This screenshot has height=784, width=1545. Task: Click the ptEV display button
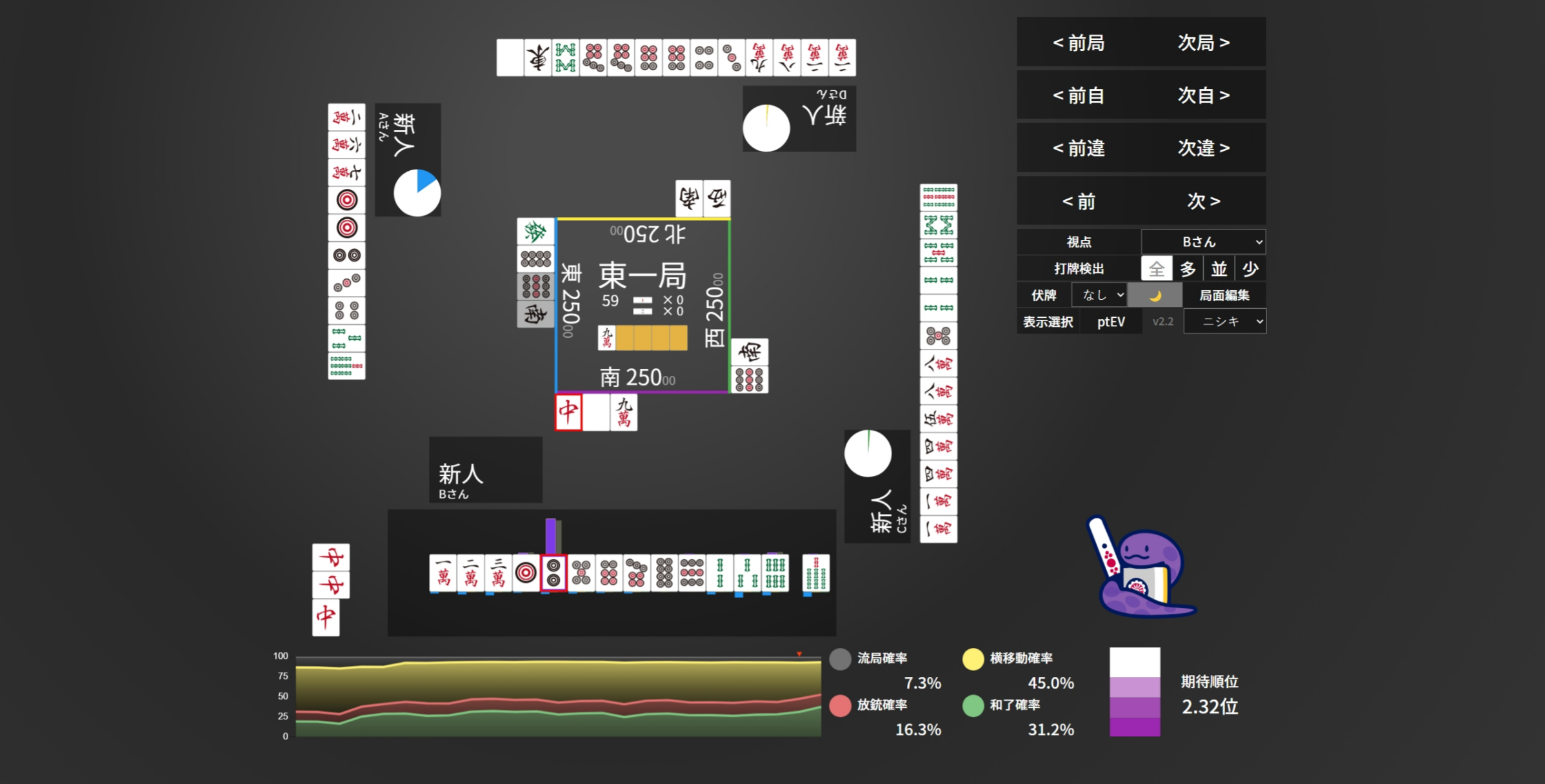[1111, 322]
